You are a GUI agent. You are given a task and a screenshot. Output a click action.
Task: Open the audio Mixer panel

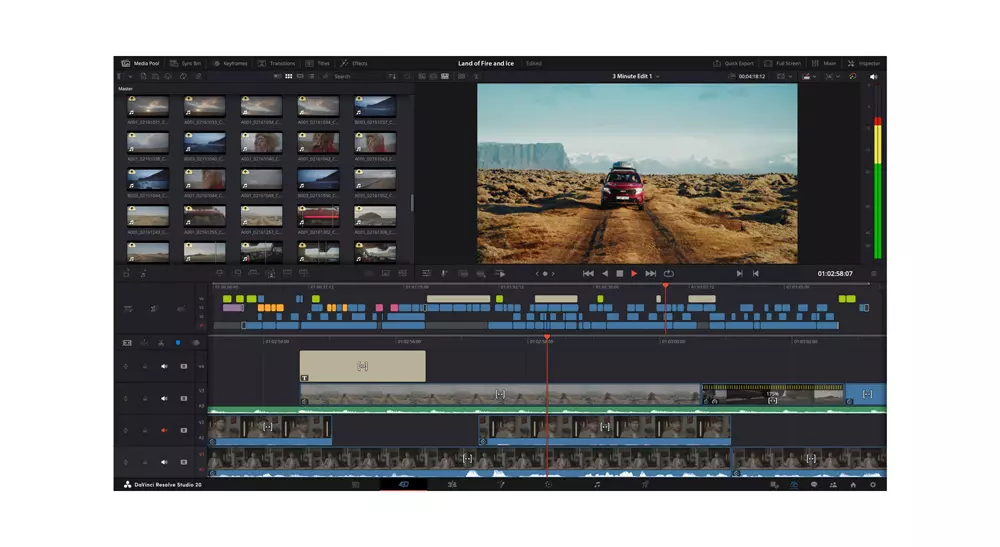point(824,63)
